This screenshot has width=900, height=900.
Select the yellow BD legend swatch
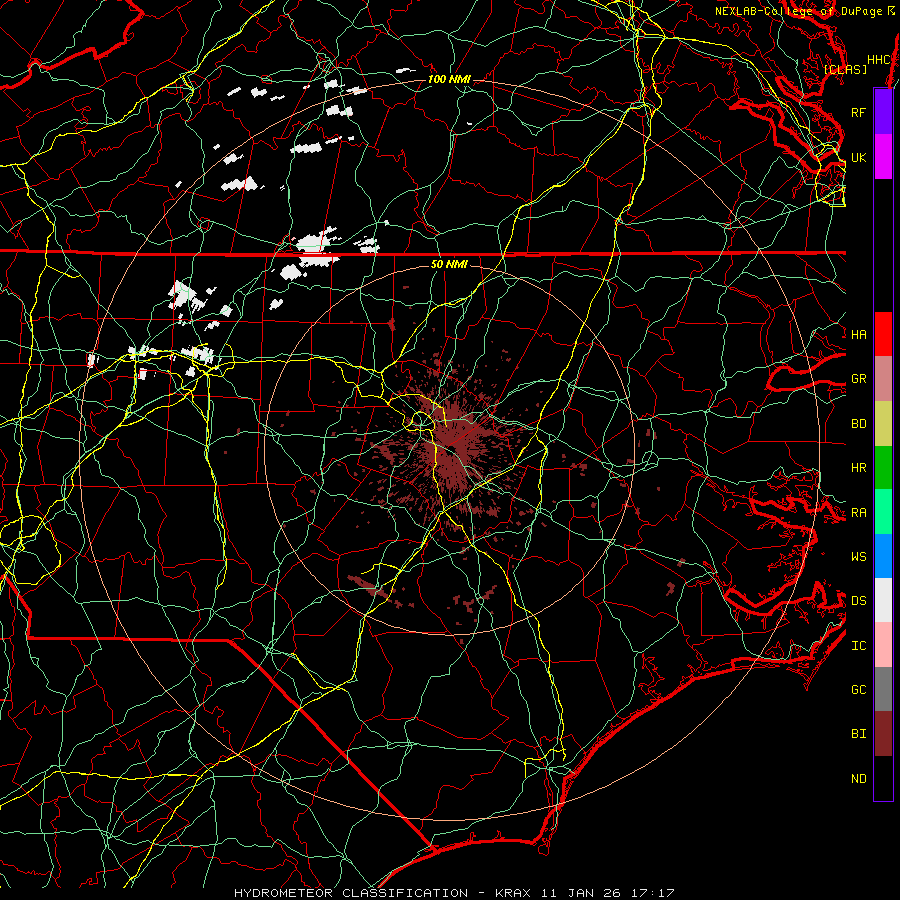(x=883, y=424)
